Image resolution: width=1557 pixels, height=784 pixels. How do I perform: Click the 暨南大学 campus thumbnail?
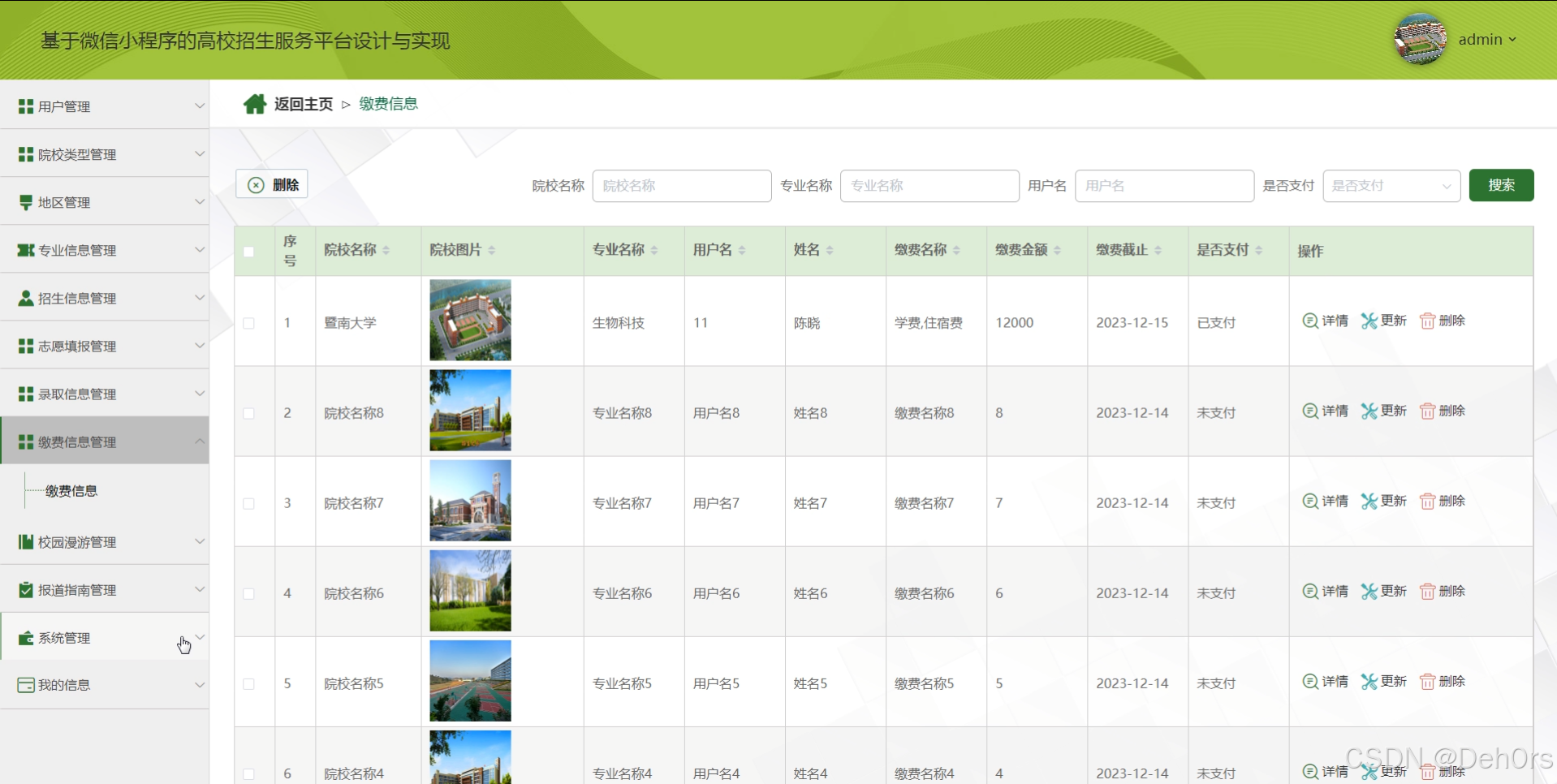(470, 320)
